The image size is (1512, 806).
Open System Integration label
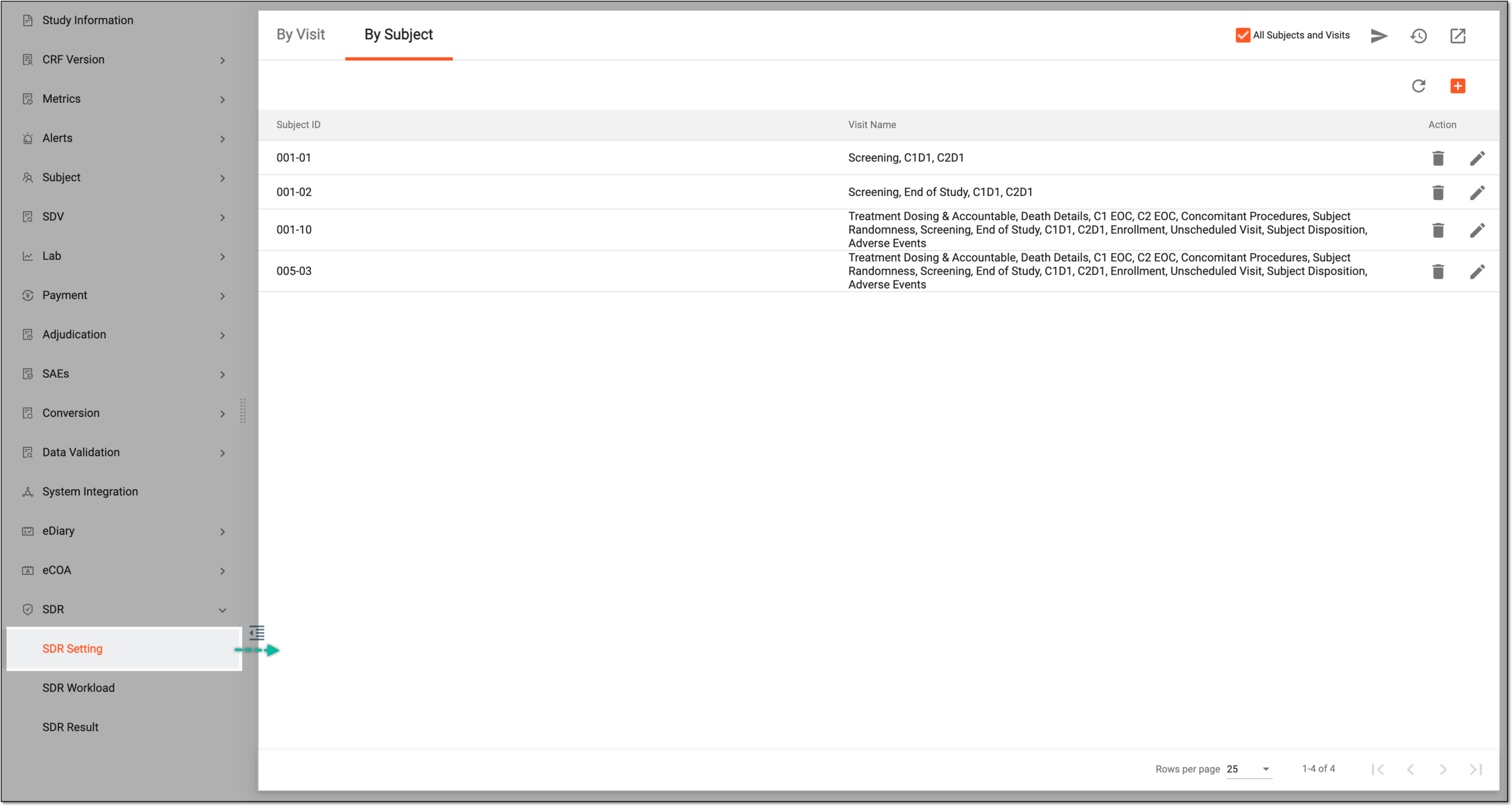pos(90,492)
